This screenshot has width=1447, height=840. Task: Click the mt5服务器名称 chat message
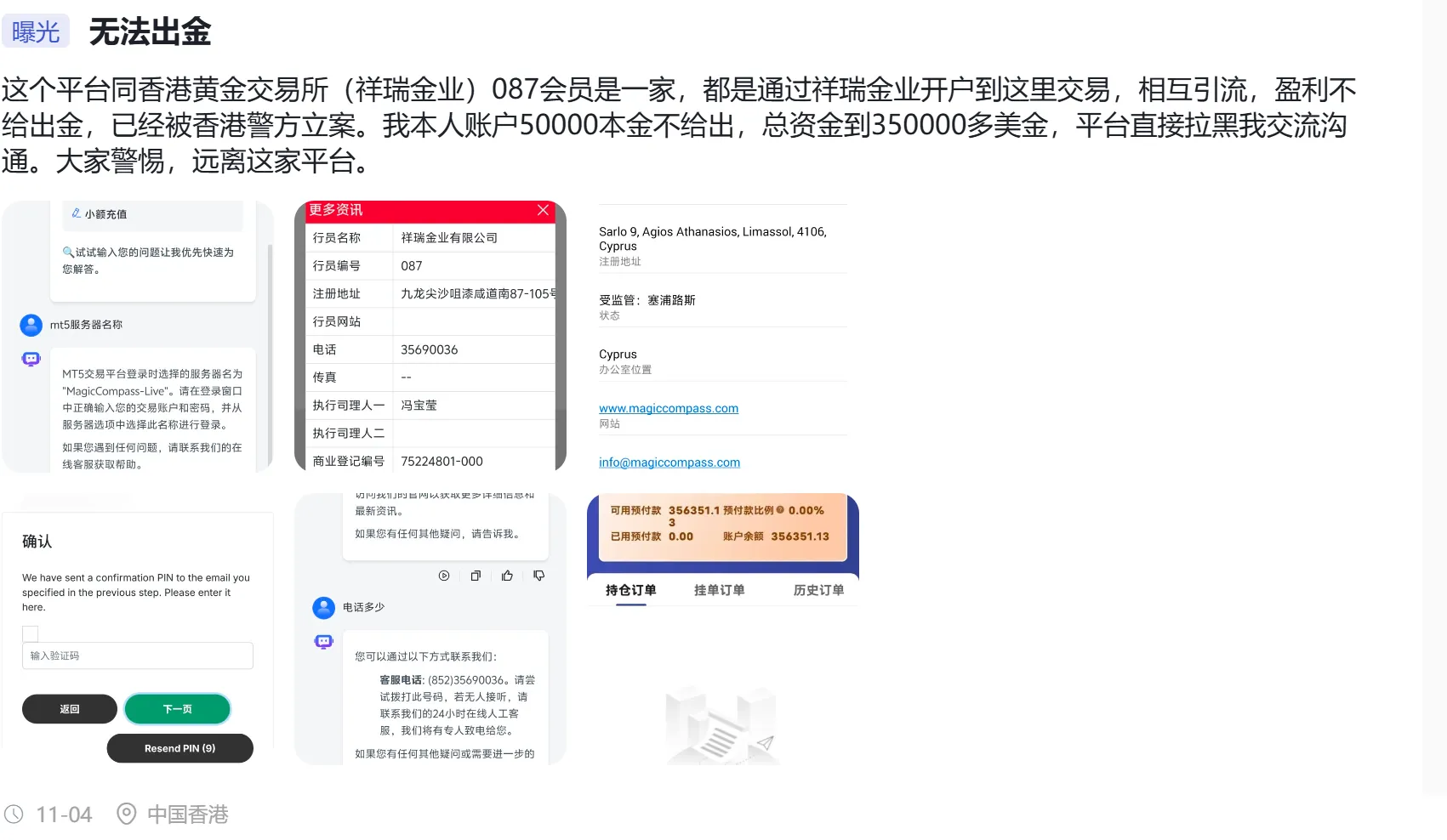pyautogui.click(x=87, y=325)
